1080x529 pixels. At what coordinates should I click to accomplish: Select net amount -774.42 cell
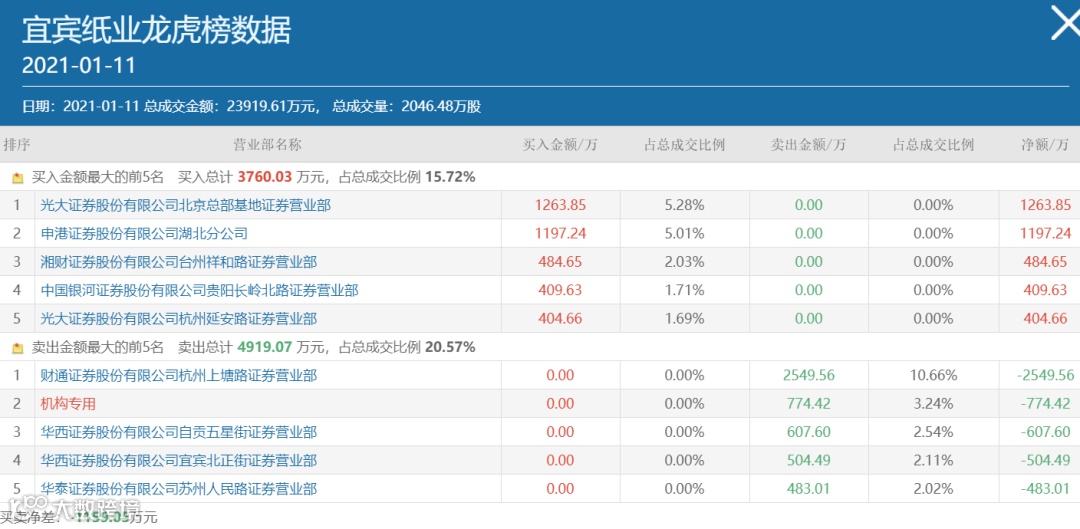click(x=1047, y=404)
